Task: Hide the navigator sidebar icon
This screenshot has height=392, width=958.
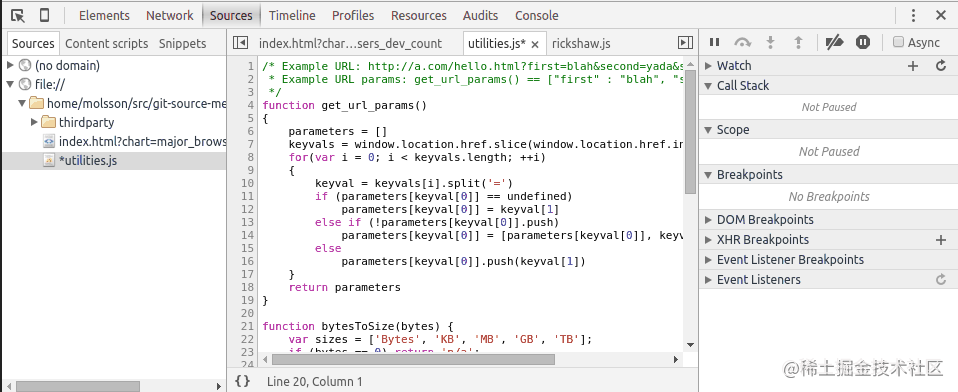Action: [241, 43]
